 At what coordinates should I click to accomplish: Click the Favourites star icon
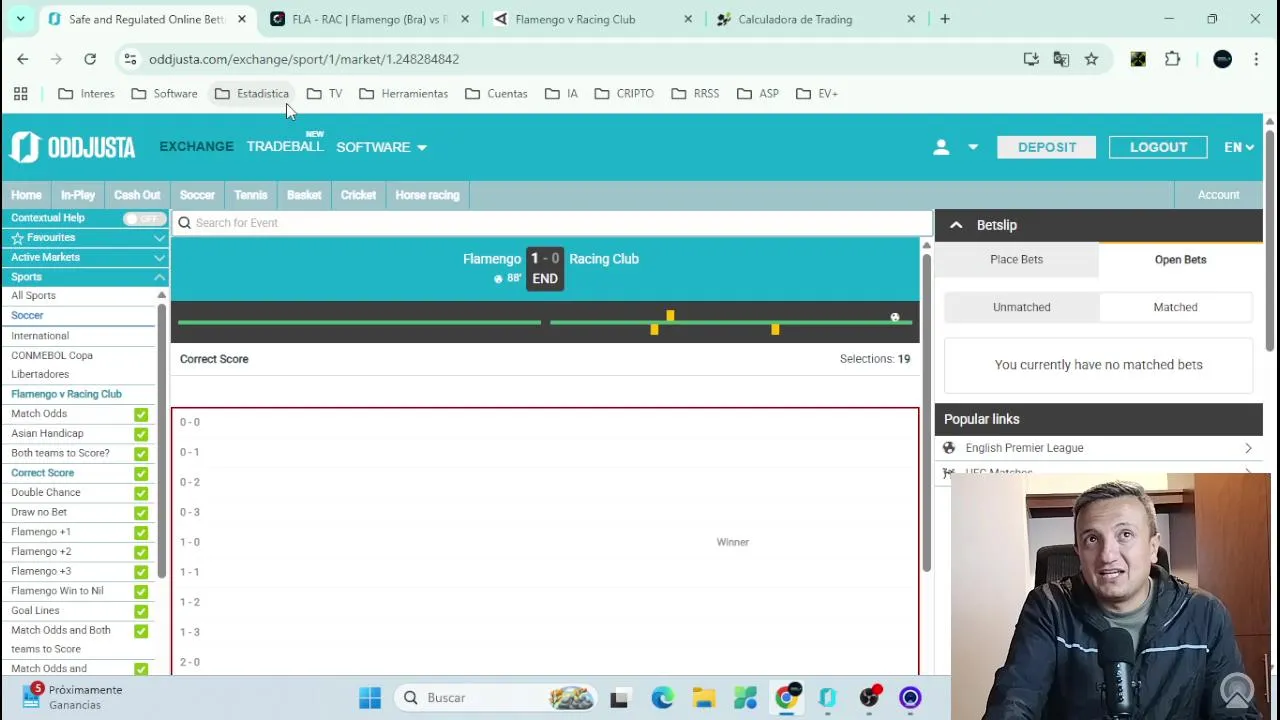17,238
